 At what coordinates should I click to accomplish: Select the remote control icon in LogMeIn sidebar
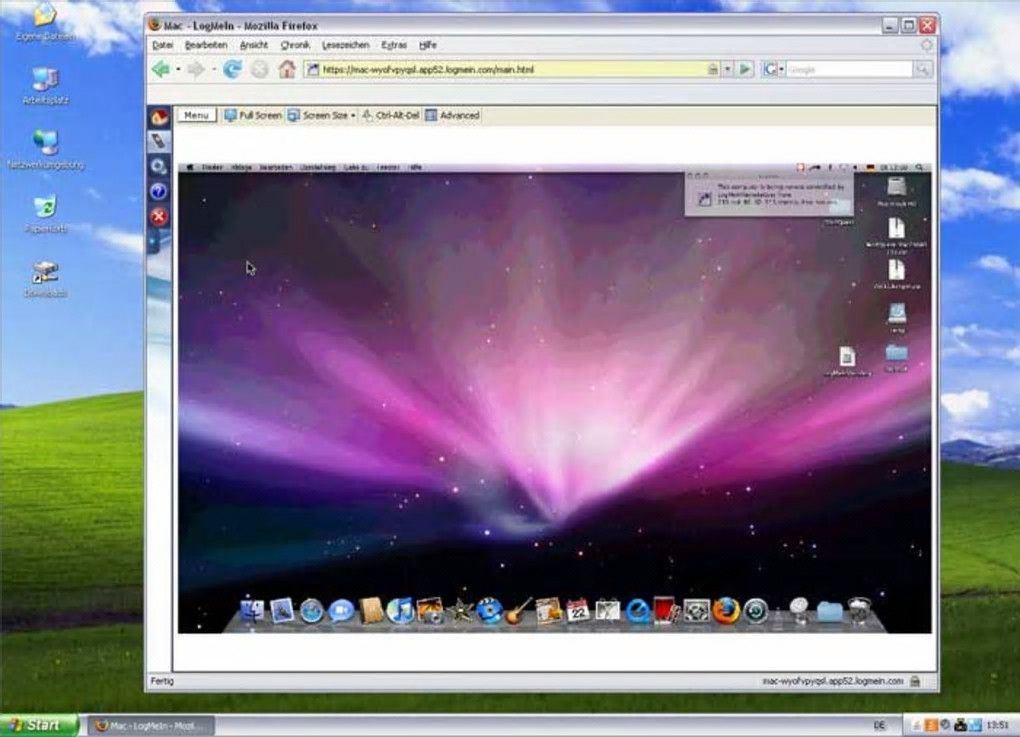coord(159,141)
